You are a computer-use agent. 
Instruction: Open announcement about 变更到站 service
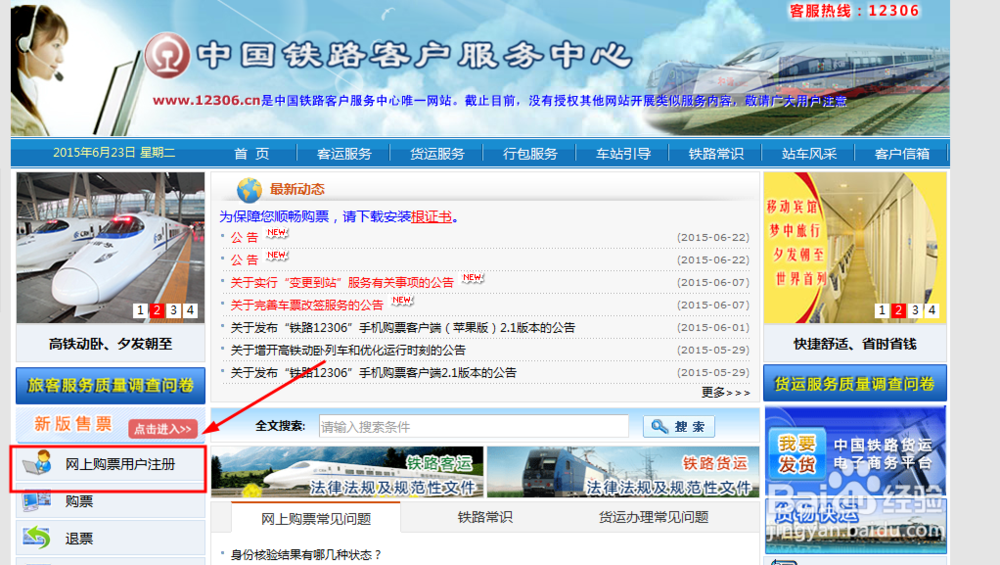341,282
